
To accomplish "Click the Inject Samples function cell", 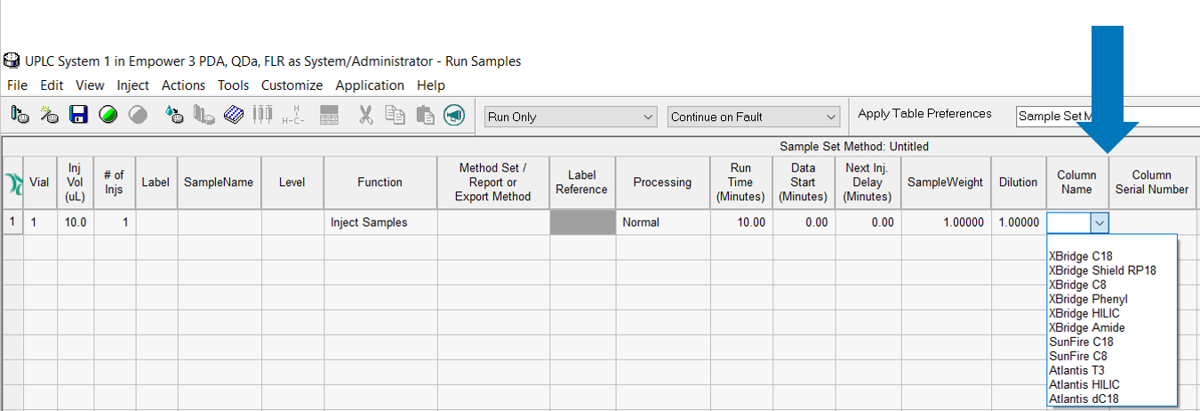I will pyautogui.click(x=380, y=223).
